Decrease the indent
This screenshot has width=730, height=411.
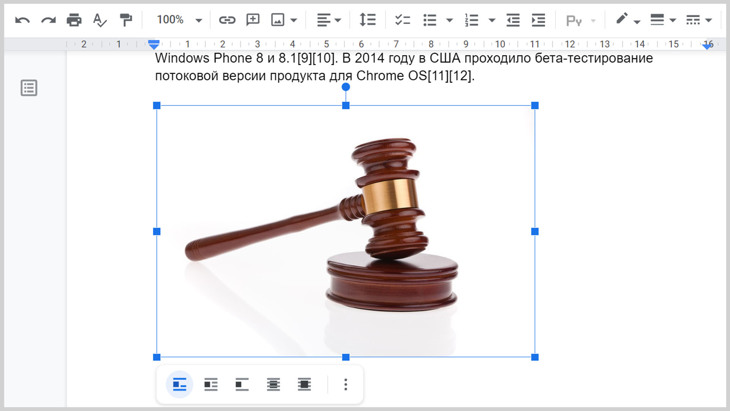pos(513,20)
